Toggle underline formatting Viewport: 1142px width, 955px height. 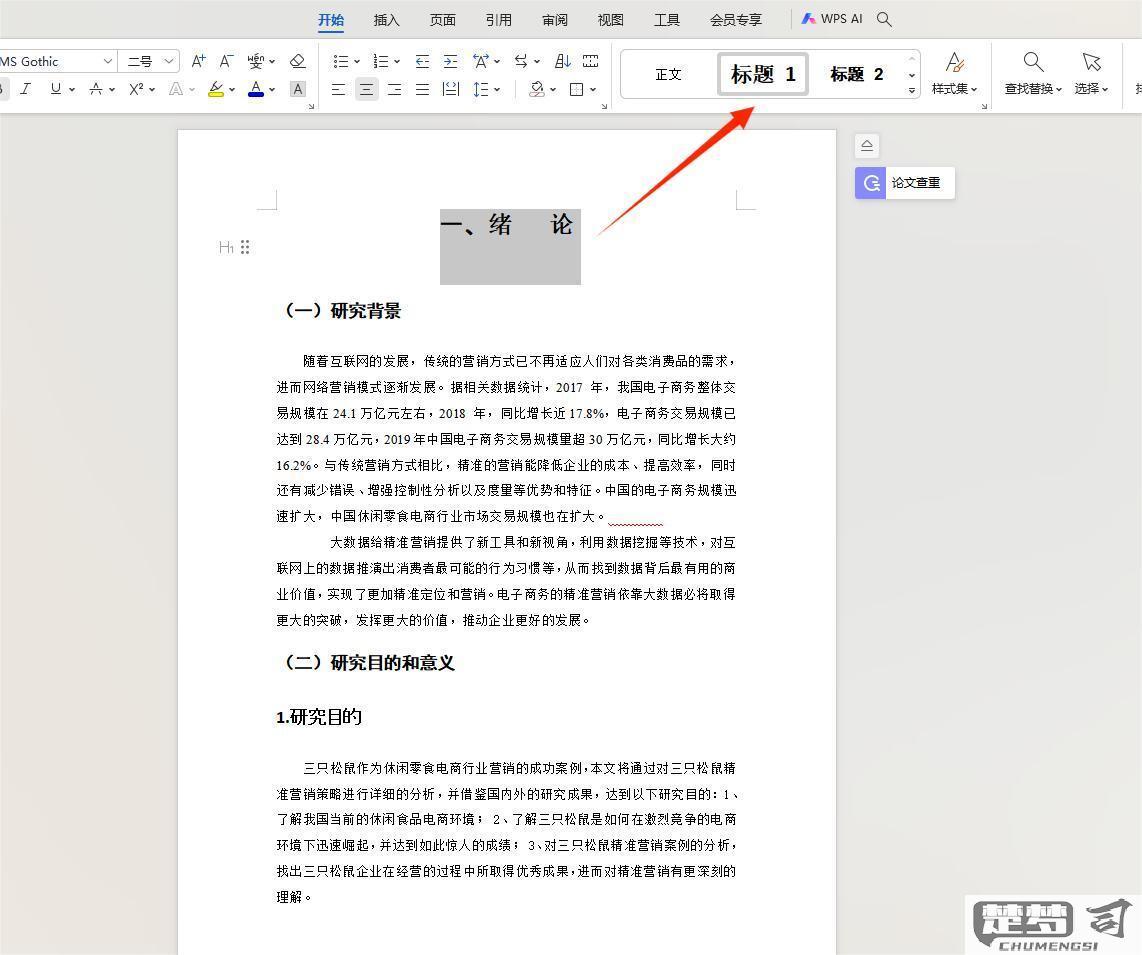point(56,90)
